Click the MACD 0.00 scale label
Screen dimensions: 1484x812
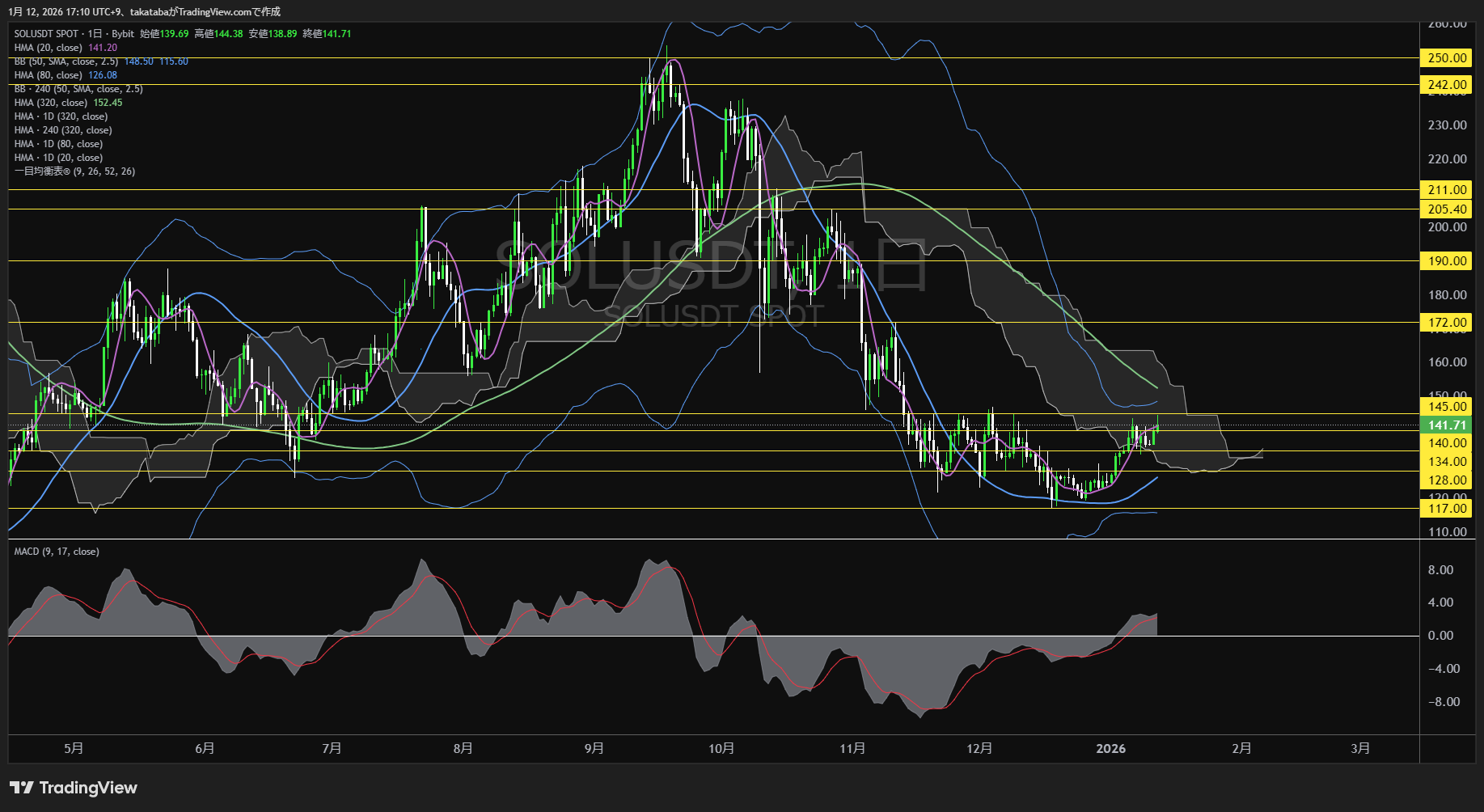point(1440,636)
